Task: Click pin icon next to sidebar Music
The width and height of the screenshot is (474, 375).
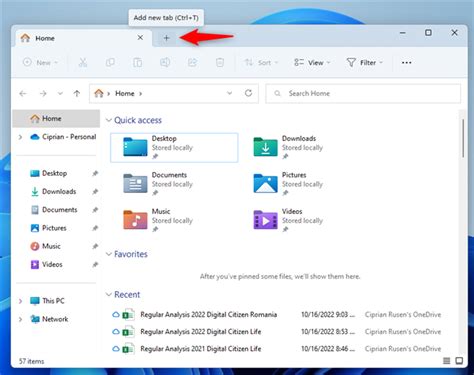Action: tap(95, 246)
